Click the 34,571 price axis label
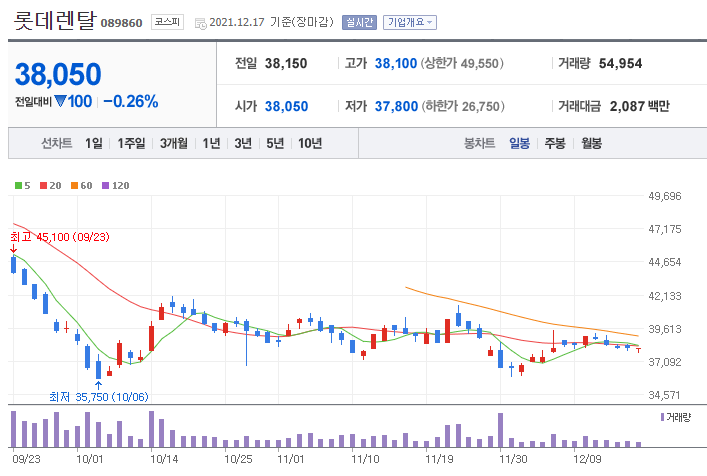This screenshot has height=476, width=707. click(x=665, y=395)
